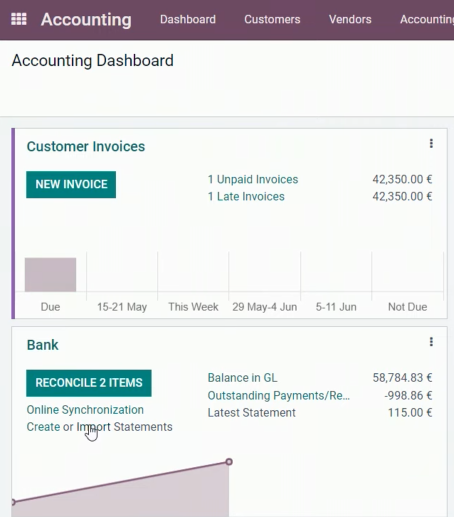Screen dimensions: 454x517
Task: Open Customer Invoices card kebab menu
Action: [x=431, y=143]
